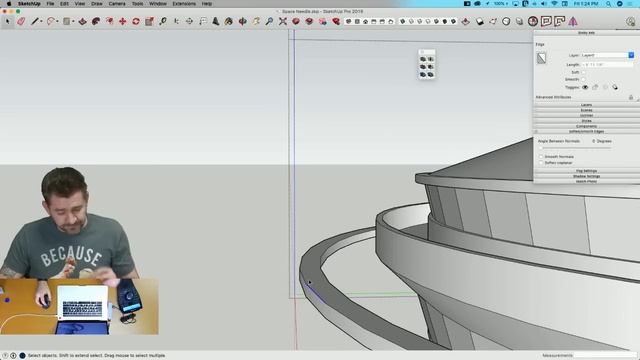This screenshot has height=360, width=640.
Task: Expand the Fog Settings panel header
Action: click(x=587, y=171)
